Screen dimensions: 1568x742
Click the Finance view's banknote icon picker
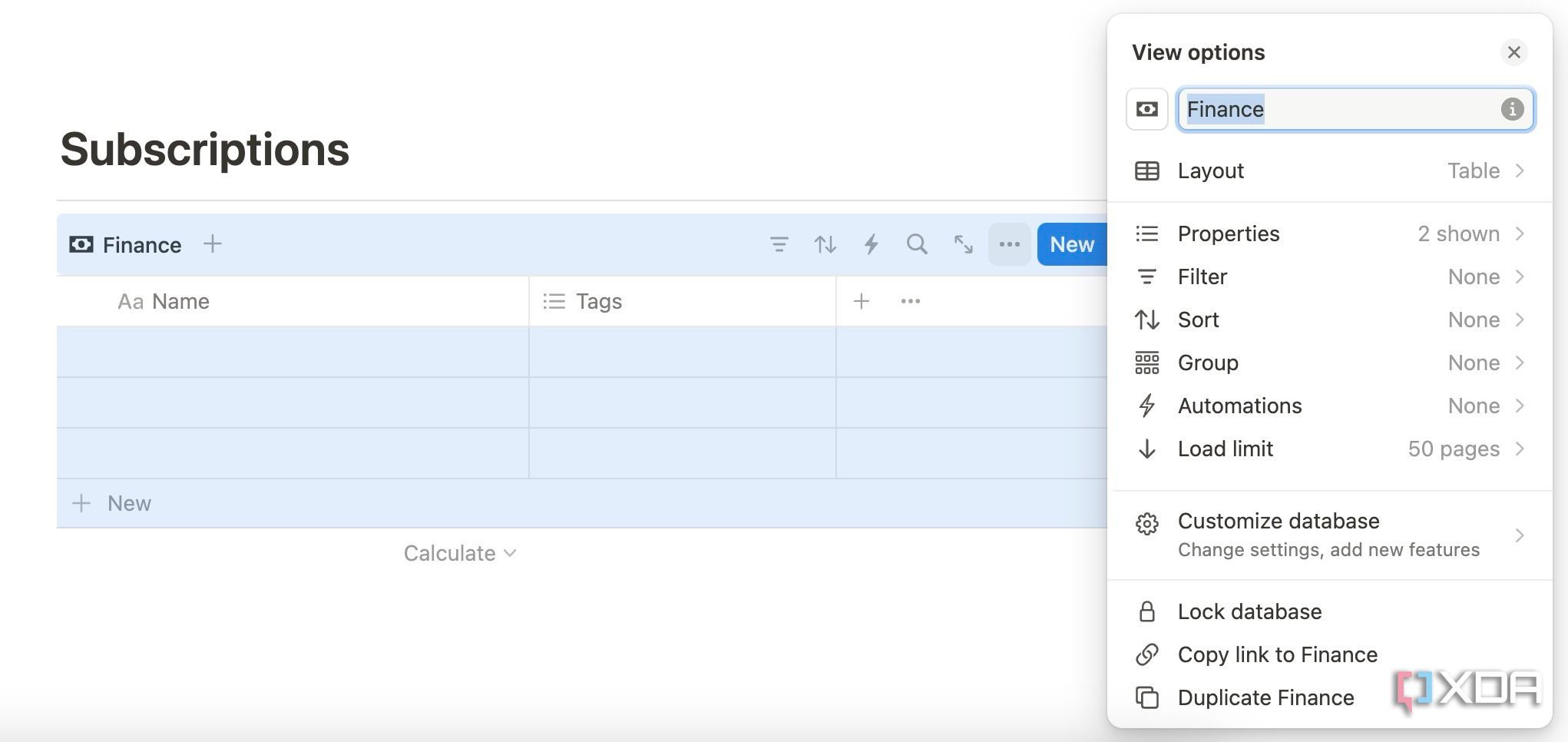pos(1146,109)
